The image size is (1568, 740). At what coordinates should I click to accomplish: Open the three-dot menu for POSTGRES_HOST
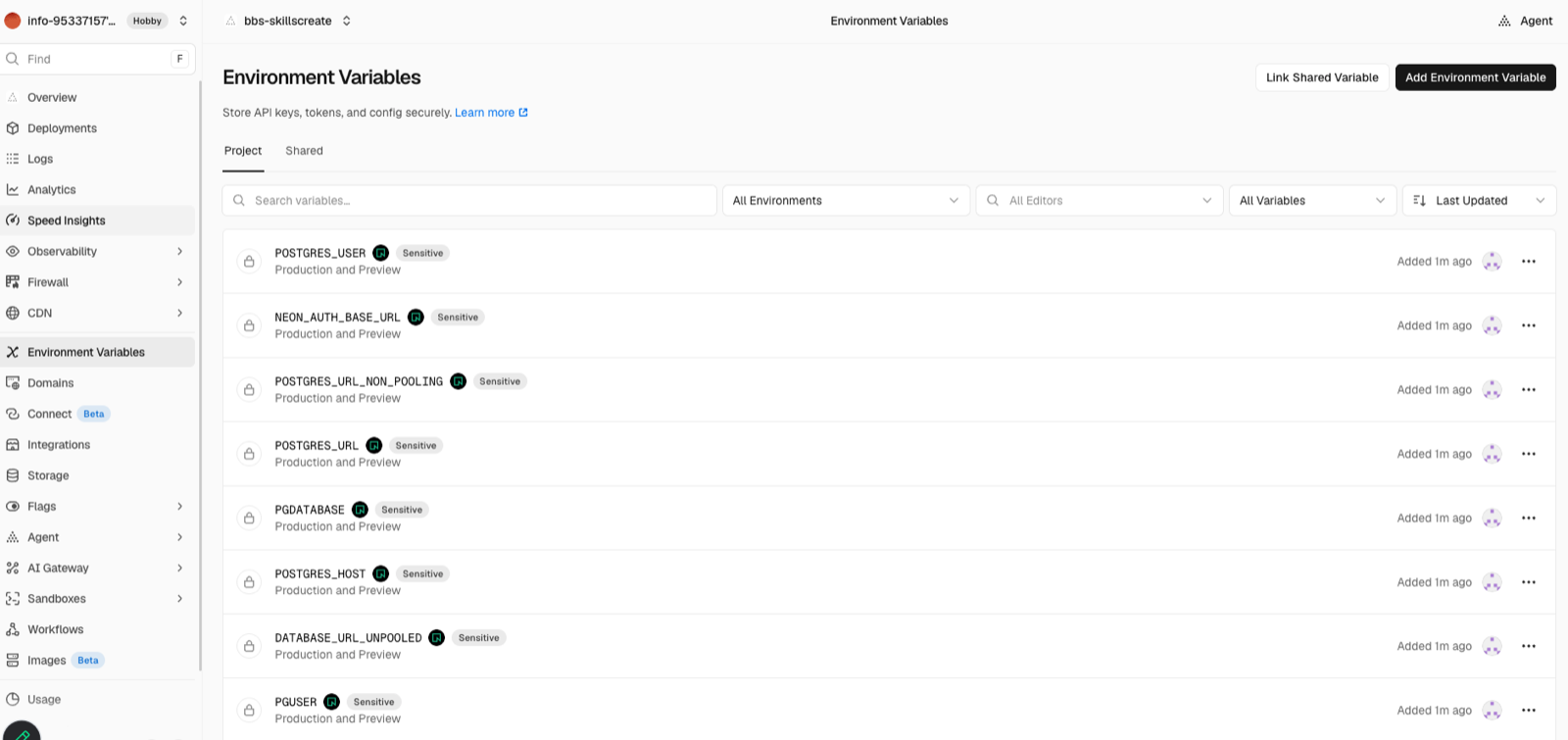(x=1528, y=582)
